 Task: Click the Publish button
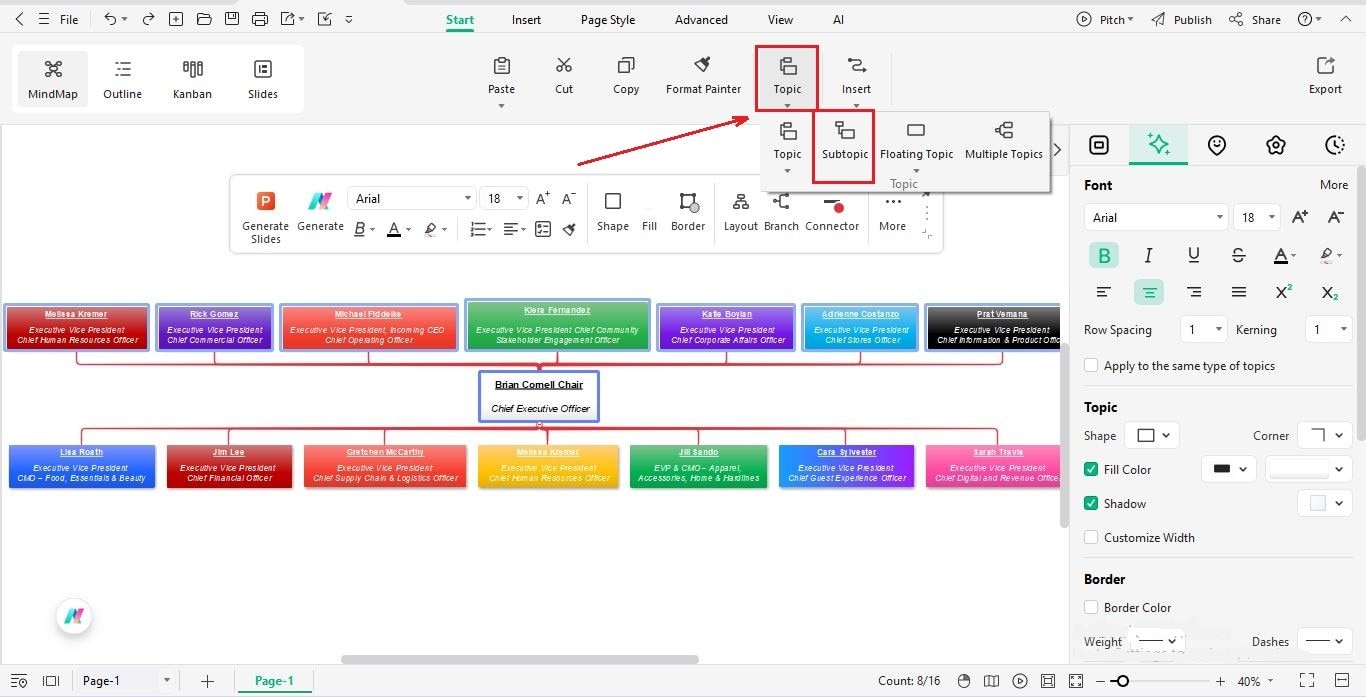[x=1181, y=19]
